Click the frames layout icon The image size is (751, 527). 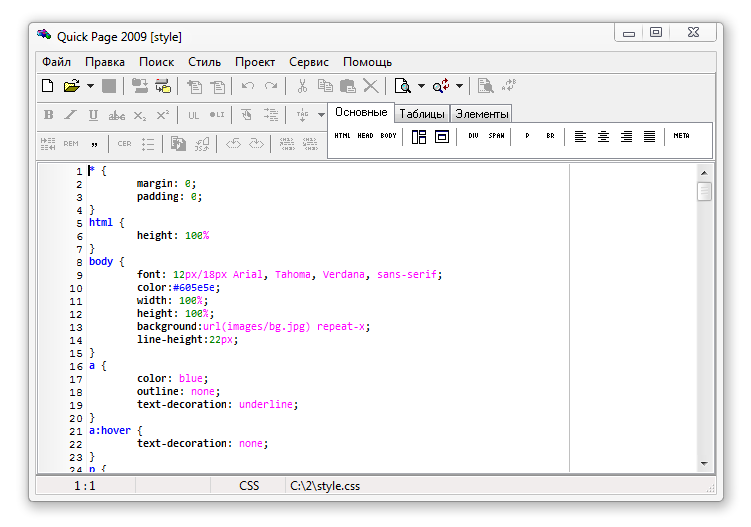click(x=419, y=137)
